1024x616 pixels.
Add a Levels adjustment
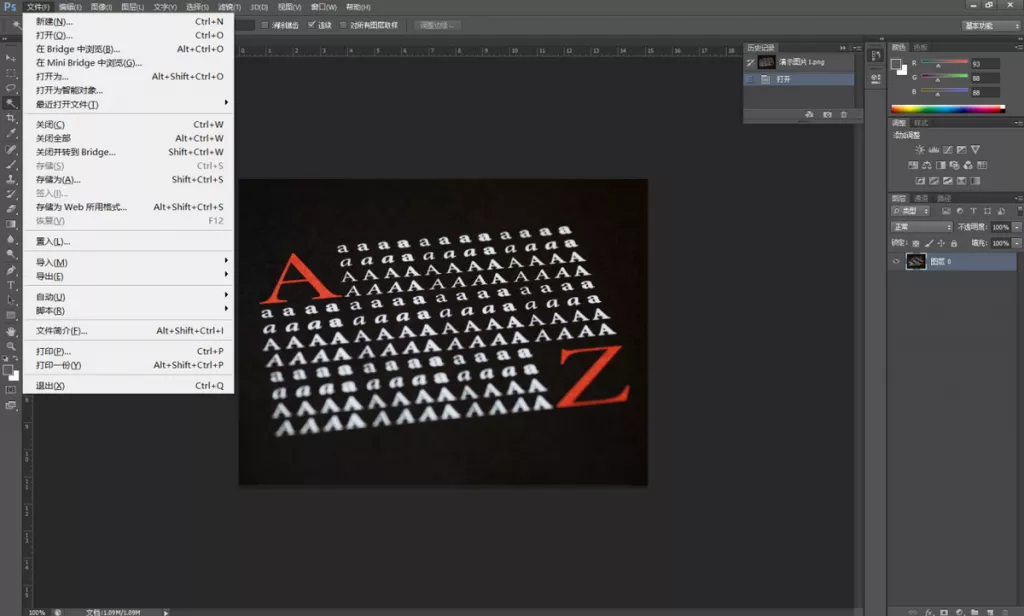click(934, 150)
